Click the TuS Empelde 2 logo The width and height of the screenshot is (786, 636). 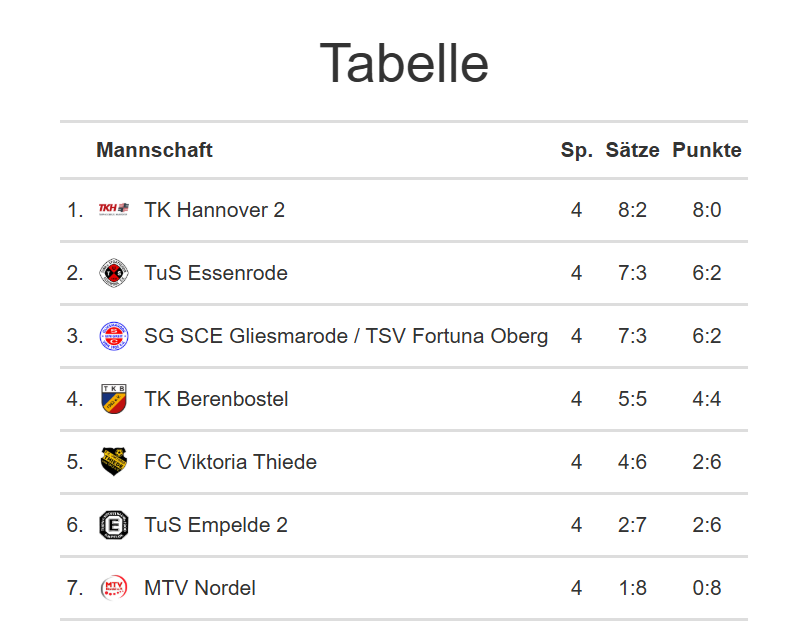coord(114,525)
